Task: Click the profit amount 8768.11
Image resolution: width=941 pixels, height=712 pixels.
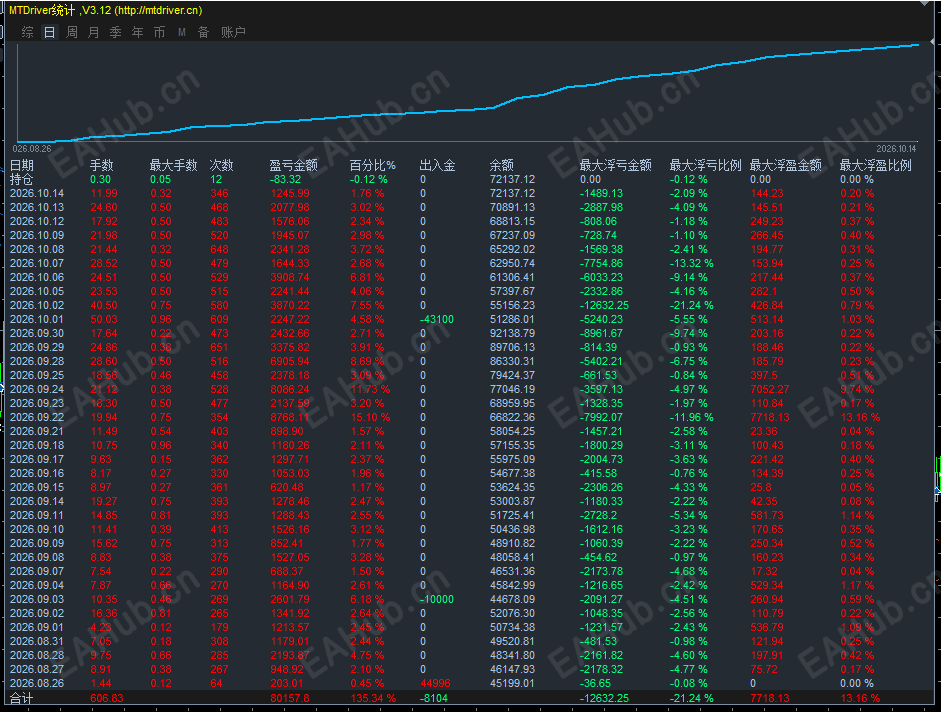Action: point(290,417)
